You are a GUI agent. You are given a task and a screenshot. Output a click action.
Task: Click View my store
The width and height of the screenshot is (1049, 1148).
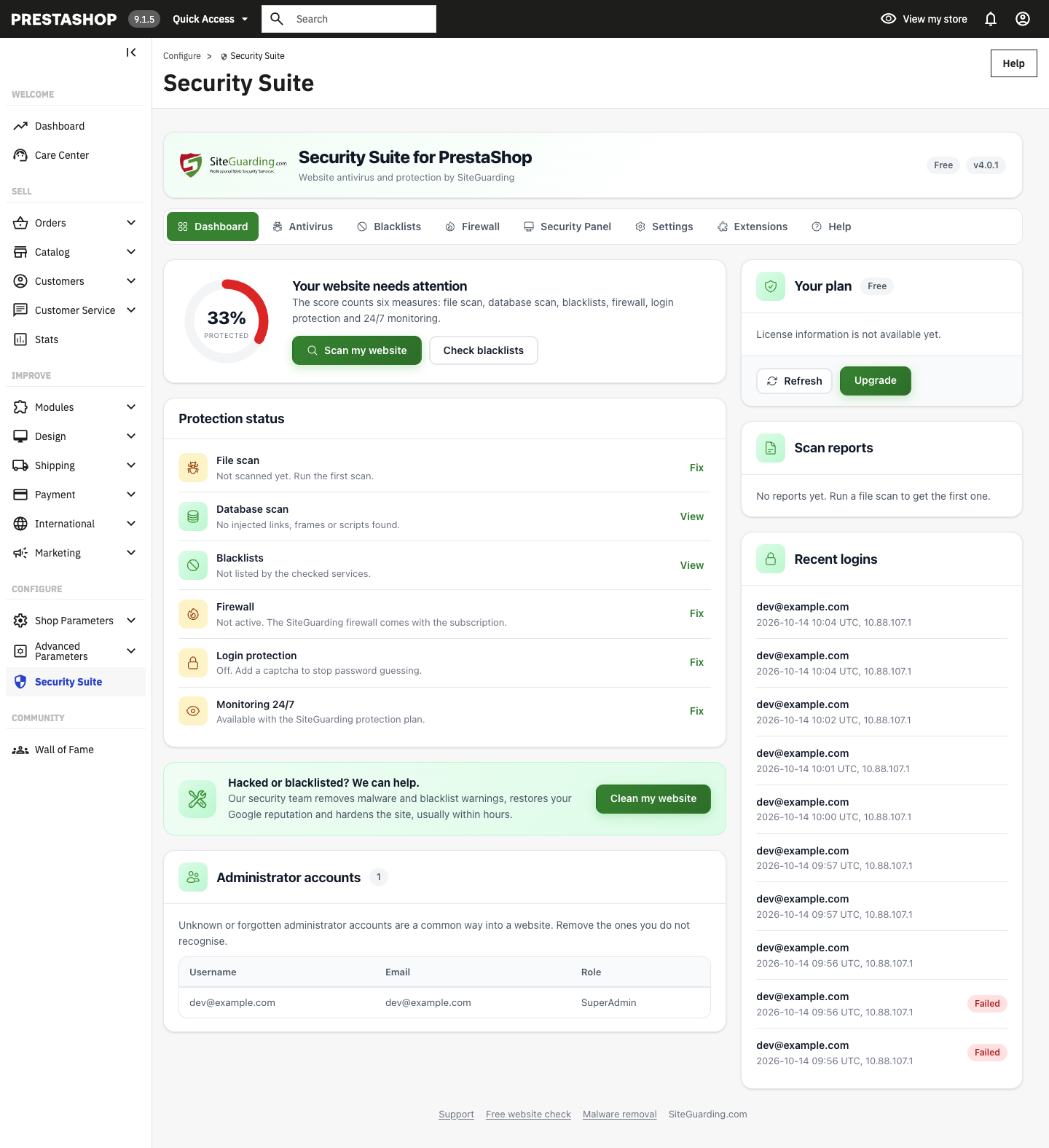click(x=924, y=19)
